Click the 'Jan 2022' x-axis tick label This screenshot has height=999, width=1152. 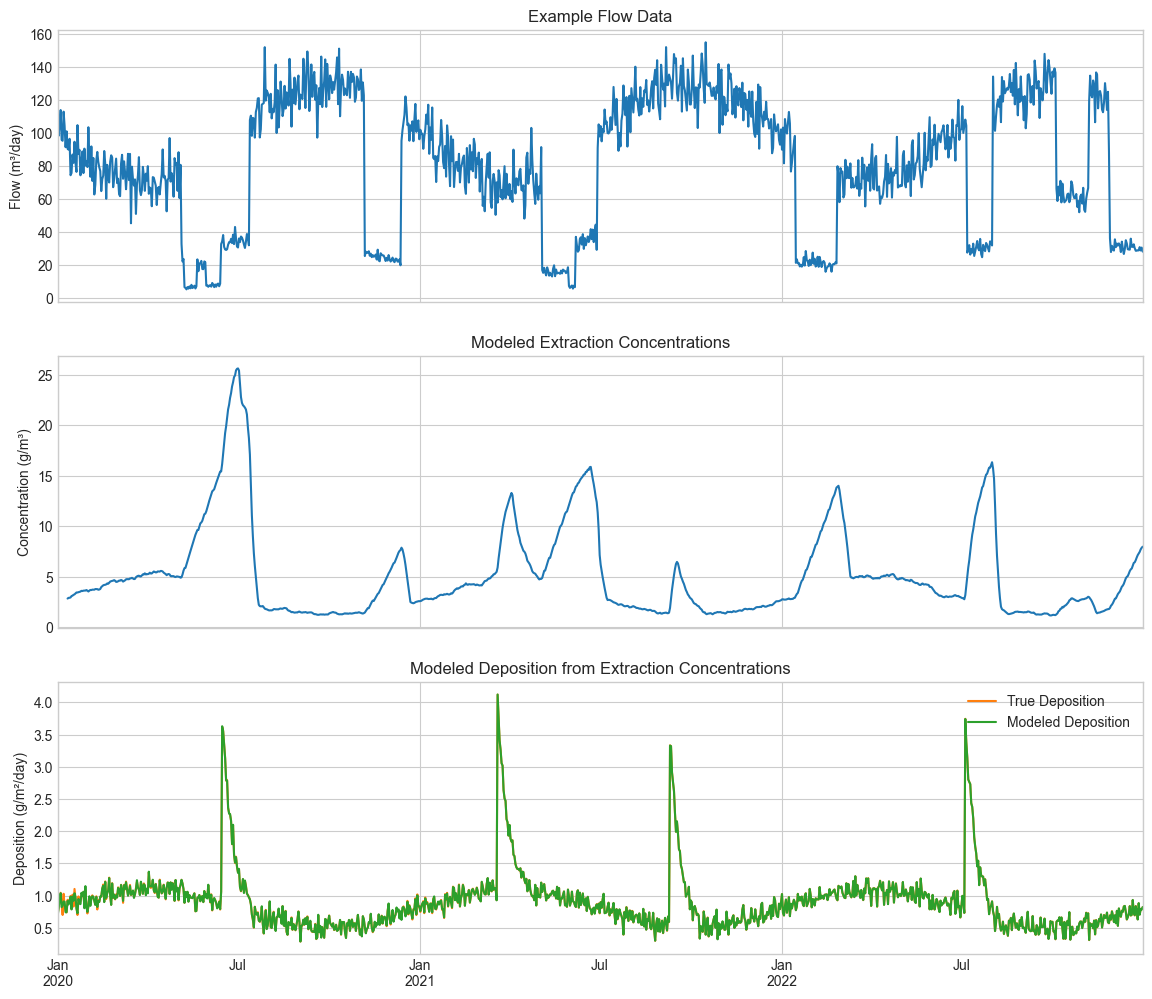pyautogui.click(x=782, y=973)
